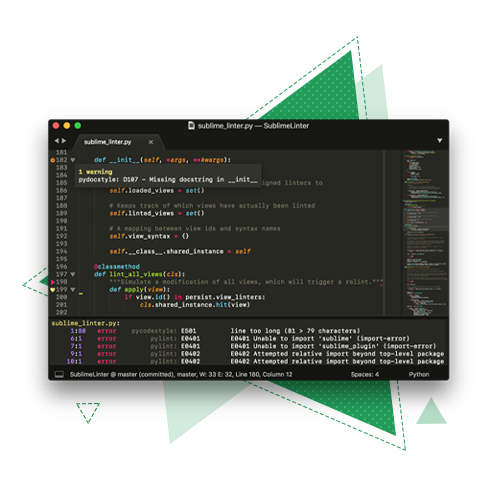Collapse lint_all_views fold arrow on line 197
500x500 pixels.
click(73, 274)
